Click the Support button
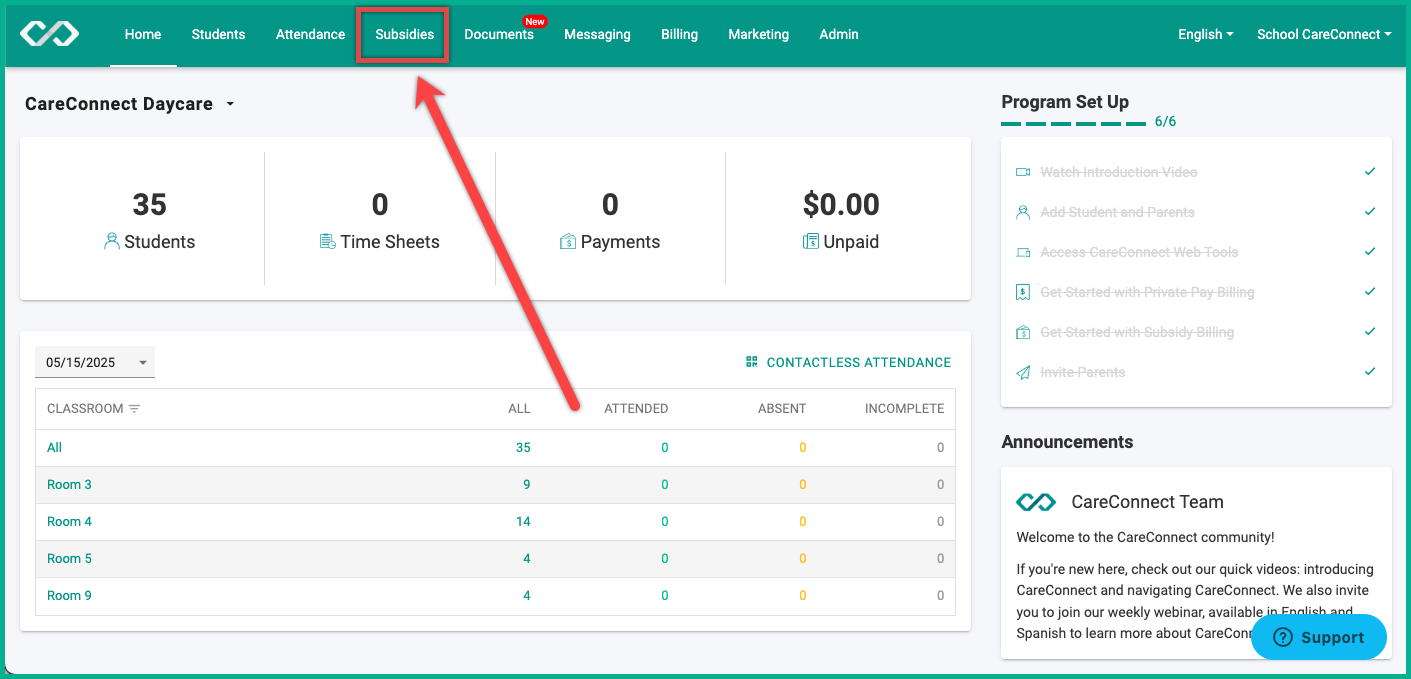1411x679 pixels. (x=1319, y=637)
